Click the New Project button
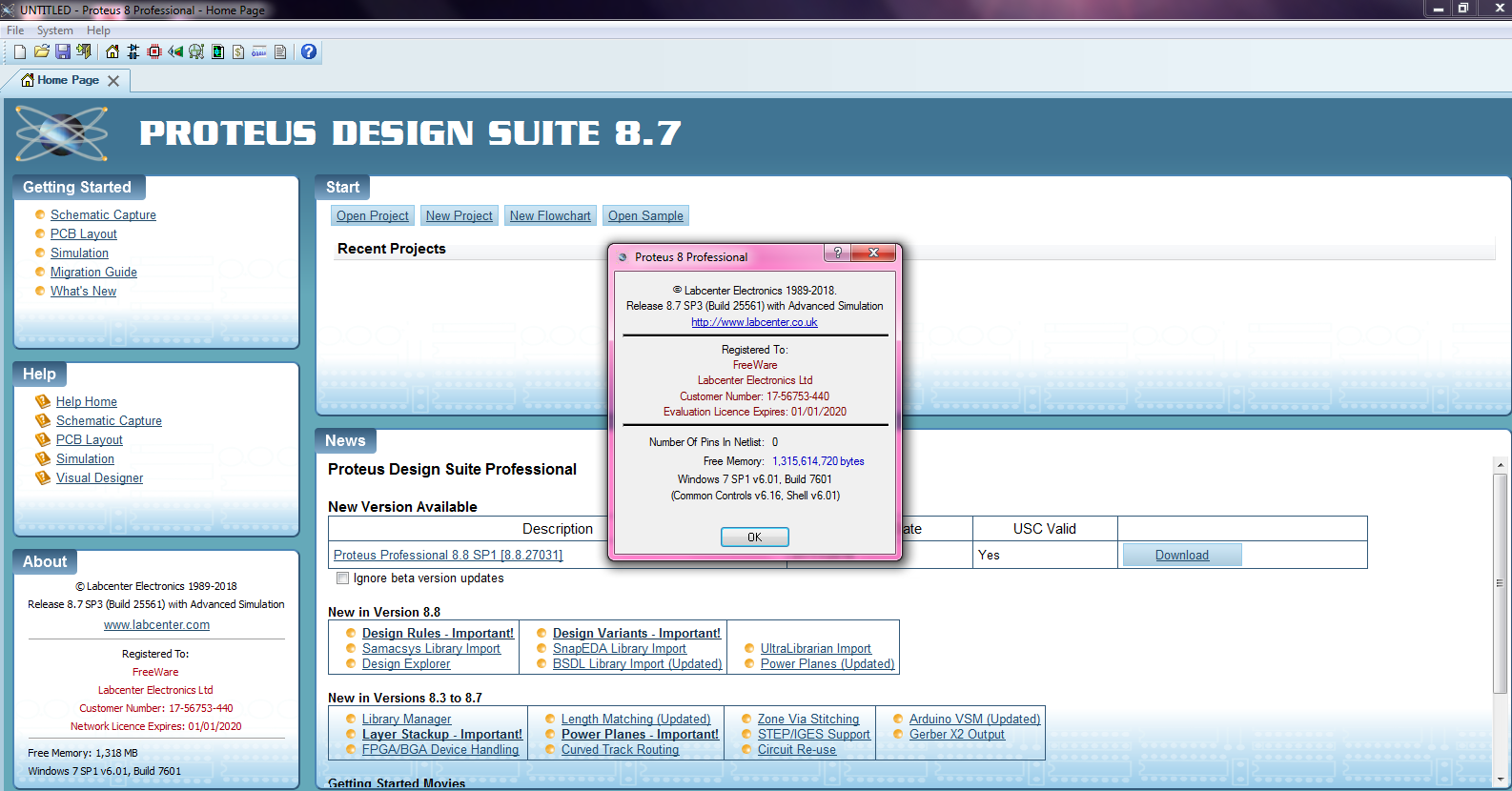The height and width of the screenshot is (791, 1512). pos(460,215)
